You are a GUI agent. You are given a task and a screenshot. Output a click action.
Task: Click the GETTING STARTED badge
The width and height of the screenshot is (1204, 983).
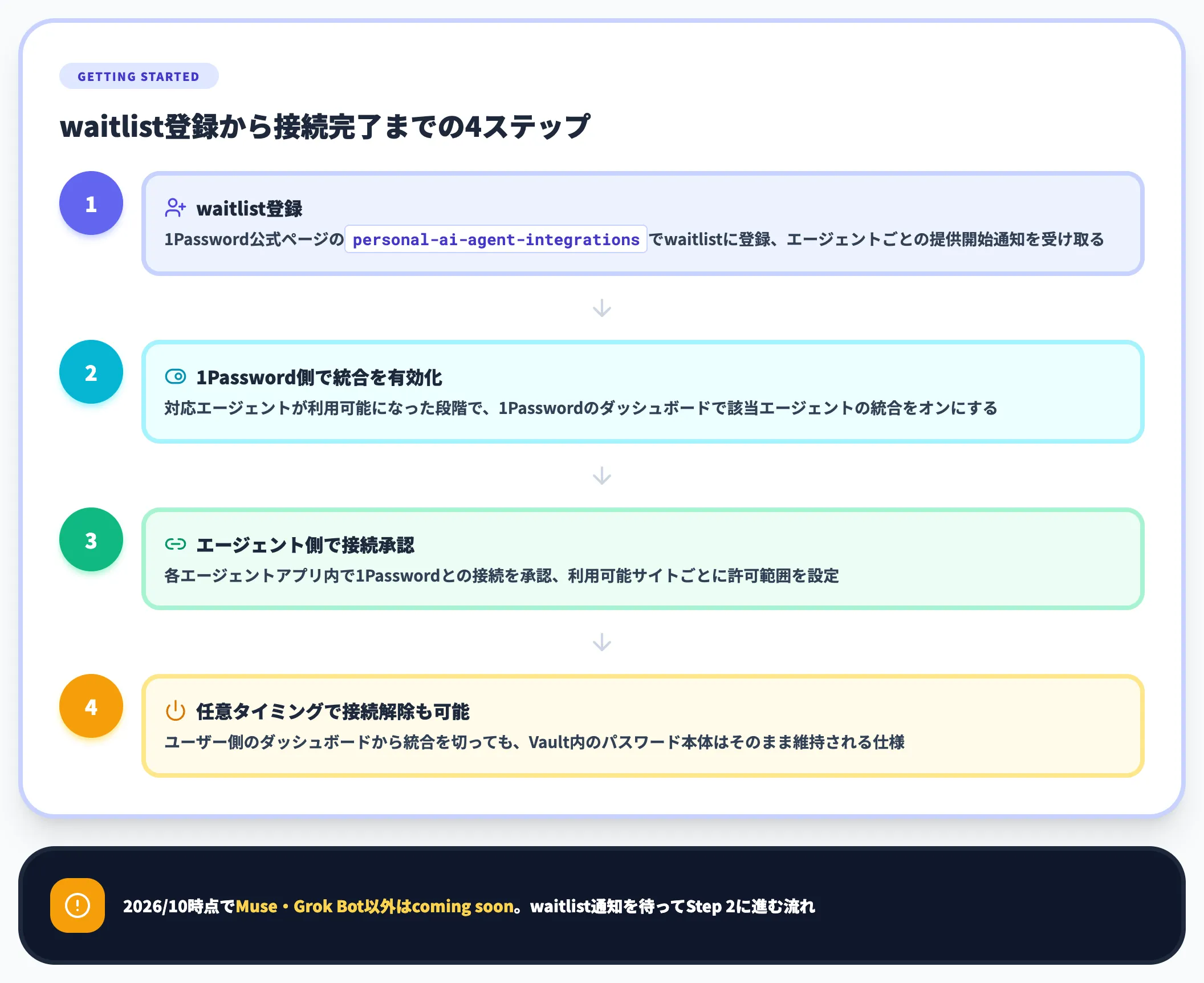pyautogui.click(x=139, y=76)
